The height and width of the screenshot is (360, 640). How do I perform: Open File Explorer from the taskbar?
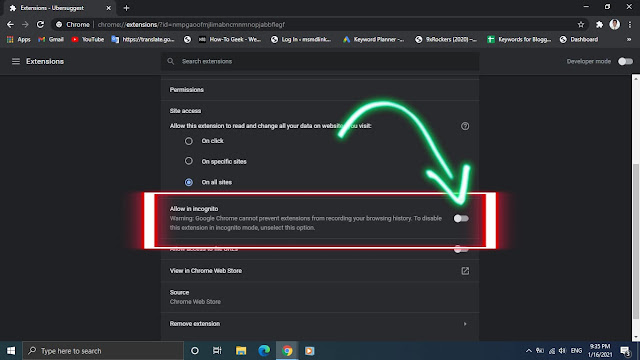point(241,351)
